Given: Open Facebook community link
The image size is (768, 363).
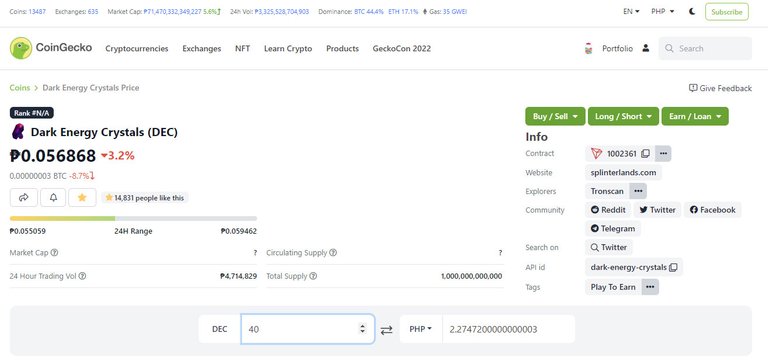Looking at the screenshot, I should point(713,210).
